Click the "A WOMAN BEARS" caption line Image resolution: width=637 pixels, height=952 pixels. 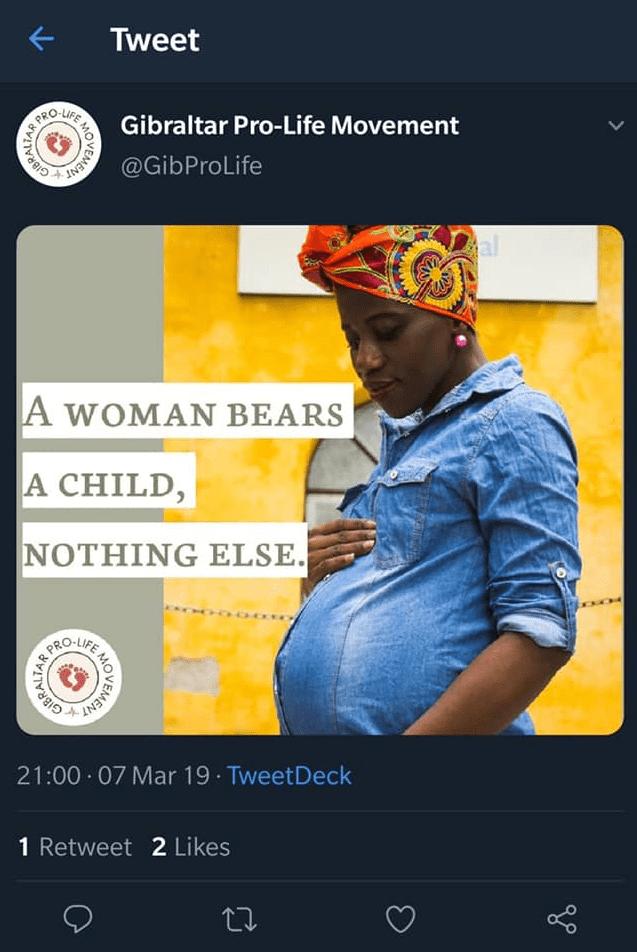click(x=186, y=411)
